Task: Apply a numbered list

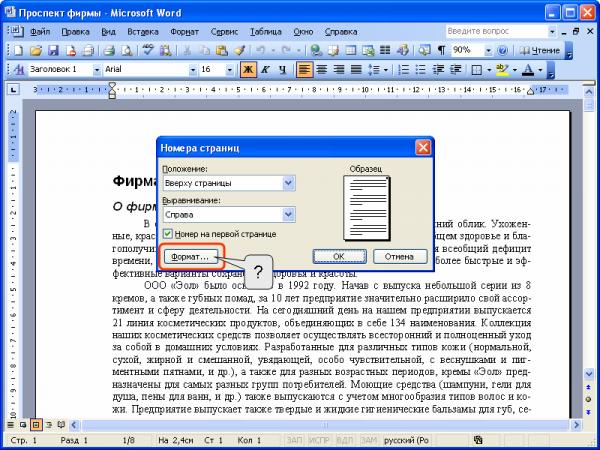Action: coord(403,70)
